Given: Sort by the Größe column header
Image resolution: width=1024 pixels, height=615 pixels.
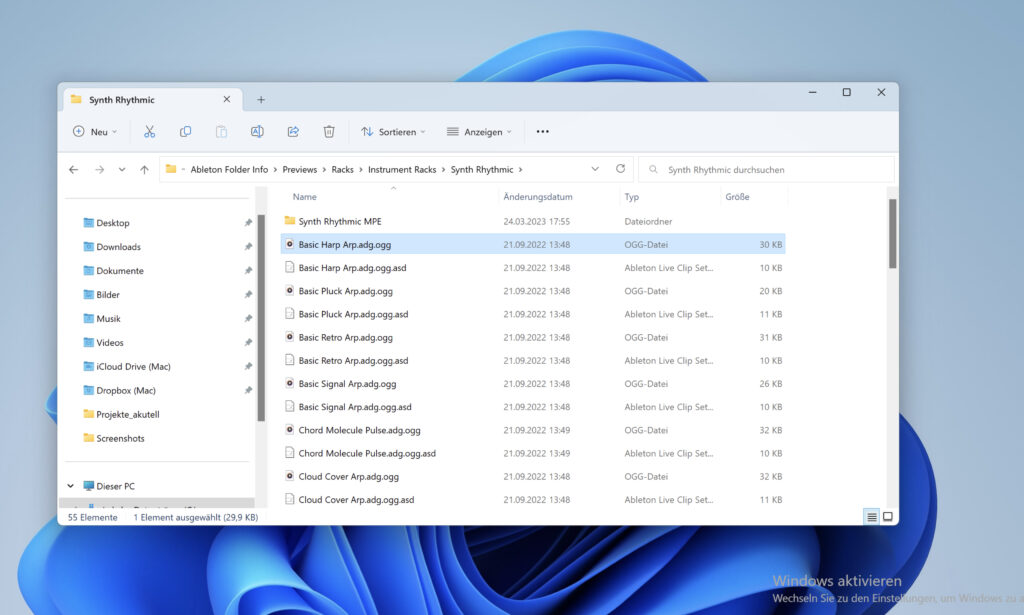Looking at the screenshot, I should click(737, 197).
